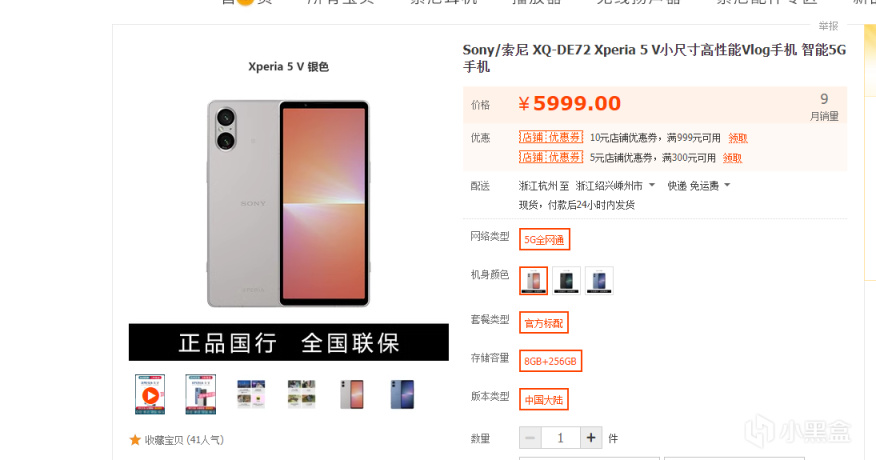Open the silver phone front-back thumbnail
Viewport: 876px width, 460px height.
[351, 395]
